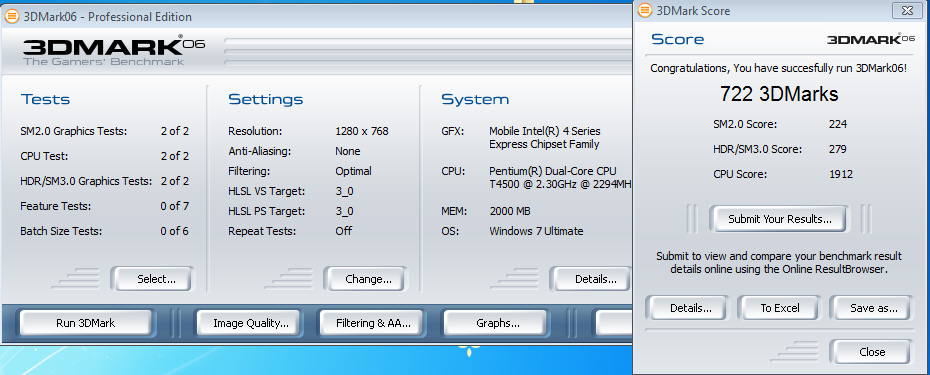The image size is (930, 375).
Task: Click the 722 3DMarks score text
Action: (779, 94)
